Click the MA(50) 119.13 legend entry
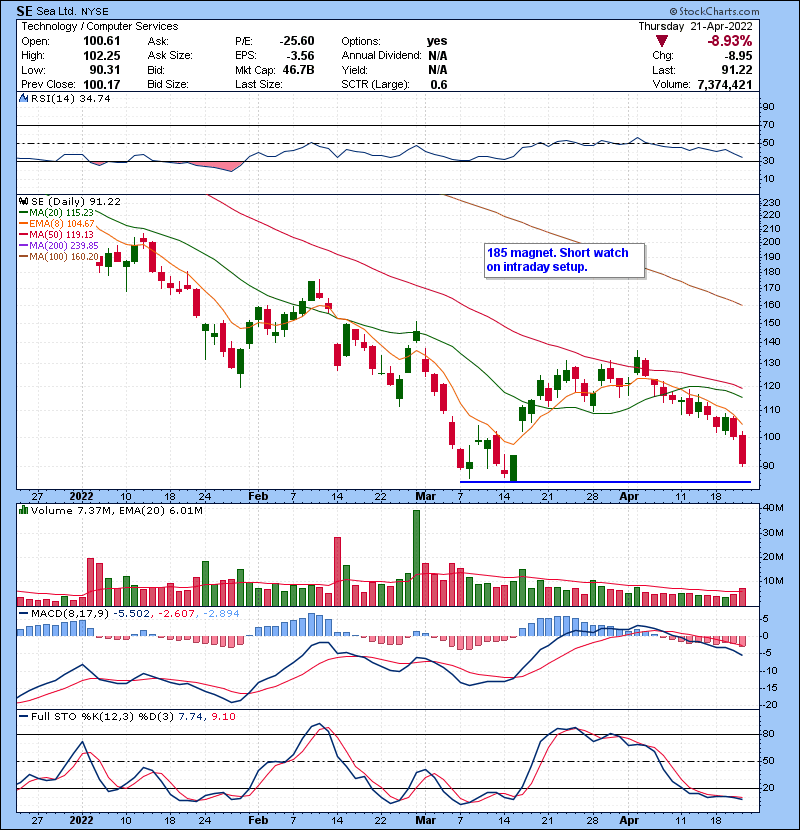The image size is (800, 830). 57,234
